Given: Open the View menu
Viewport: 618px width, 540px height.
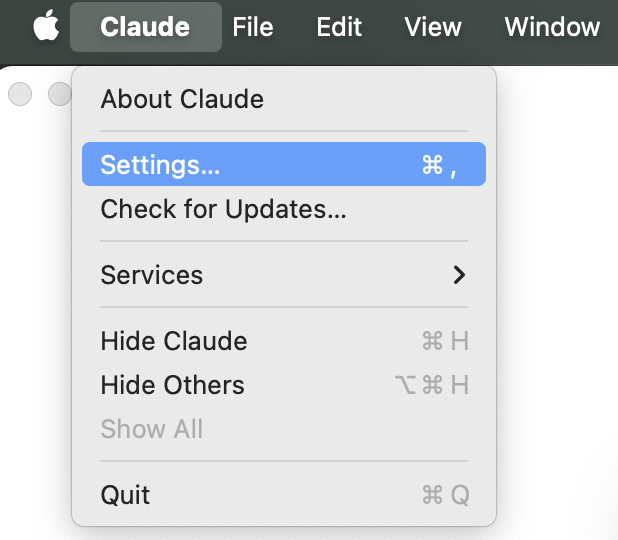Looking at the screenshot, I should (433, 27).
